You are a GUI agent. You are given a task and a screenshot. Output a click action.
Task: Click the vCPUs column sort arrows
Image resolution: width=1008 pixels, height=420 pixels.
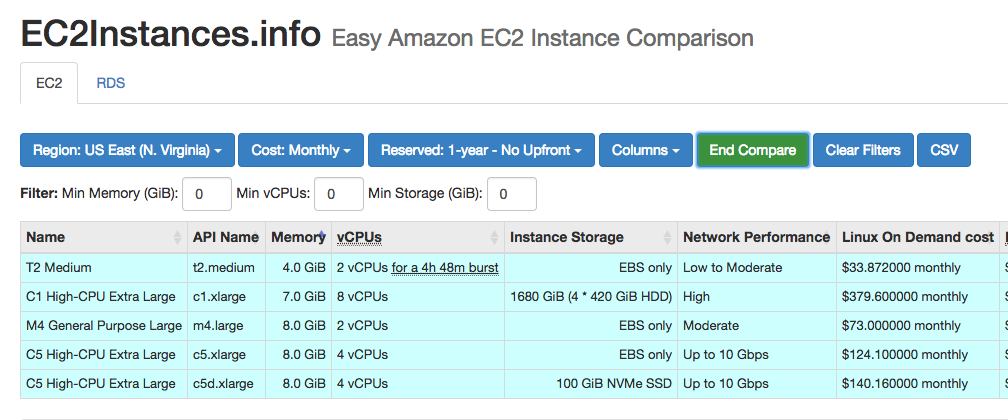(494, 237)
